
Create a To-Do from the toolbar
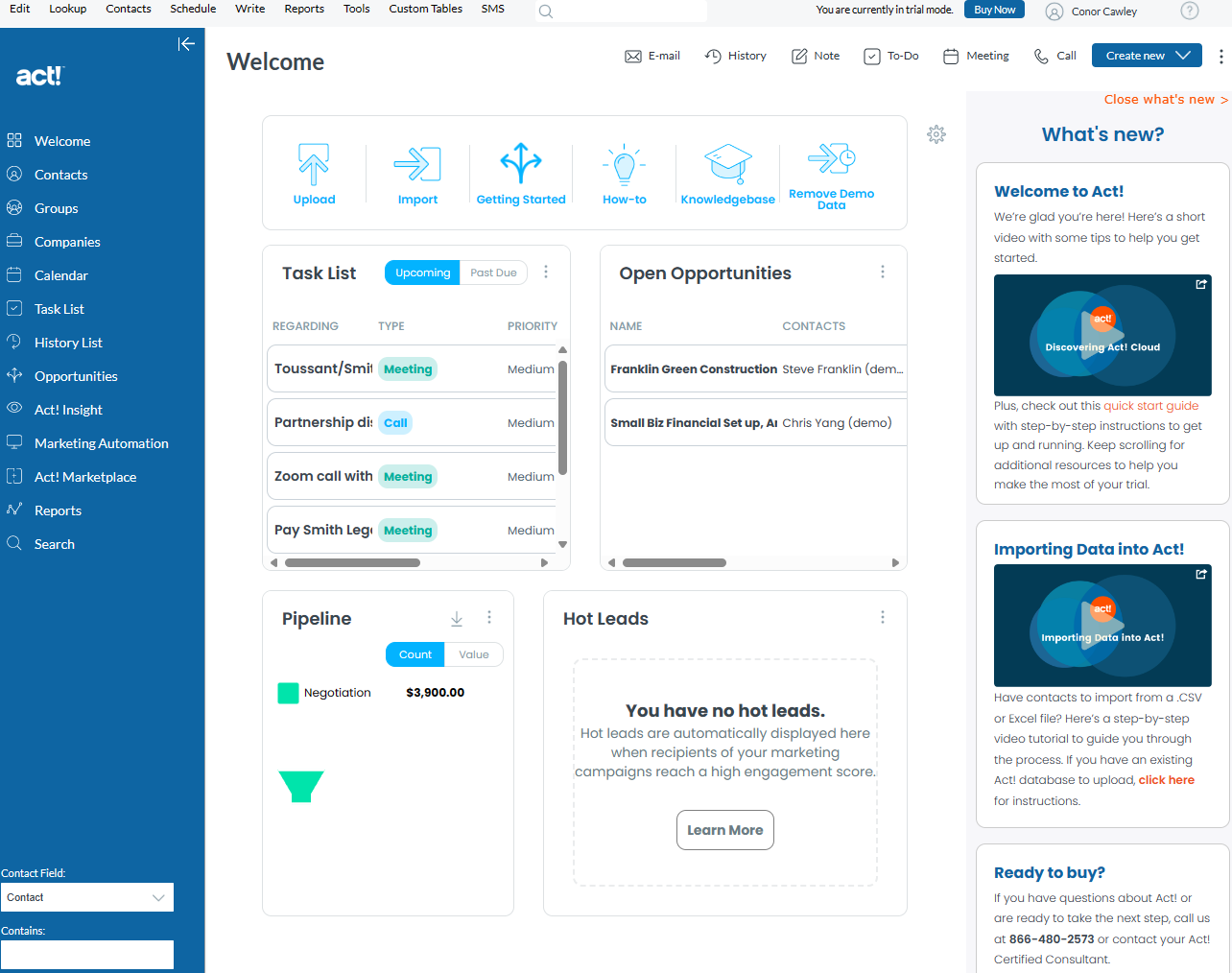(891, 56)
